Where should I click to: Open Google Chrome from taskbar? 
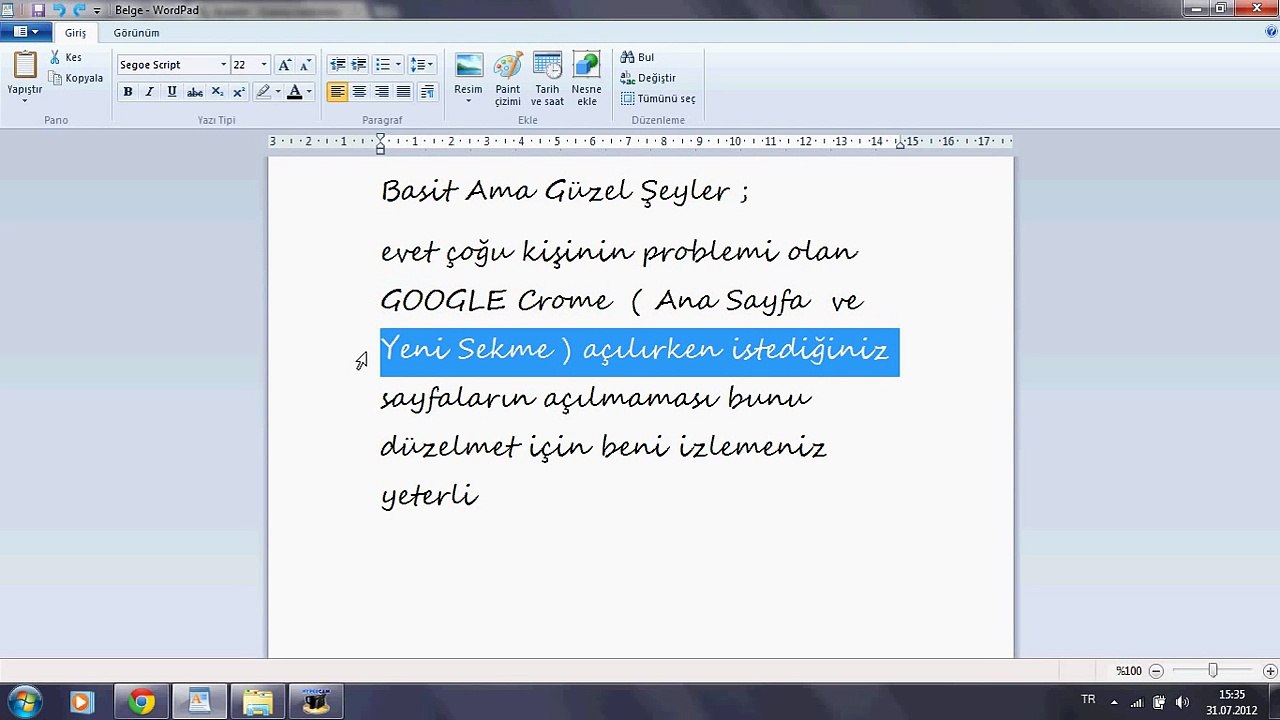coord(141,702)
